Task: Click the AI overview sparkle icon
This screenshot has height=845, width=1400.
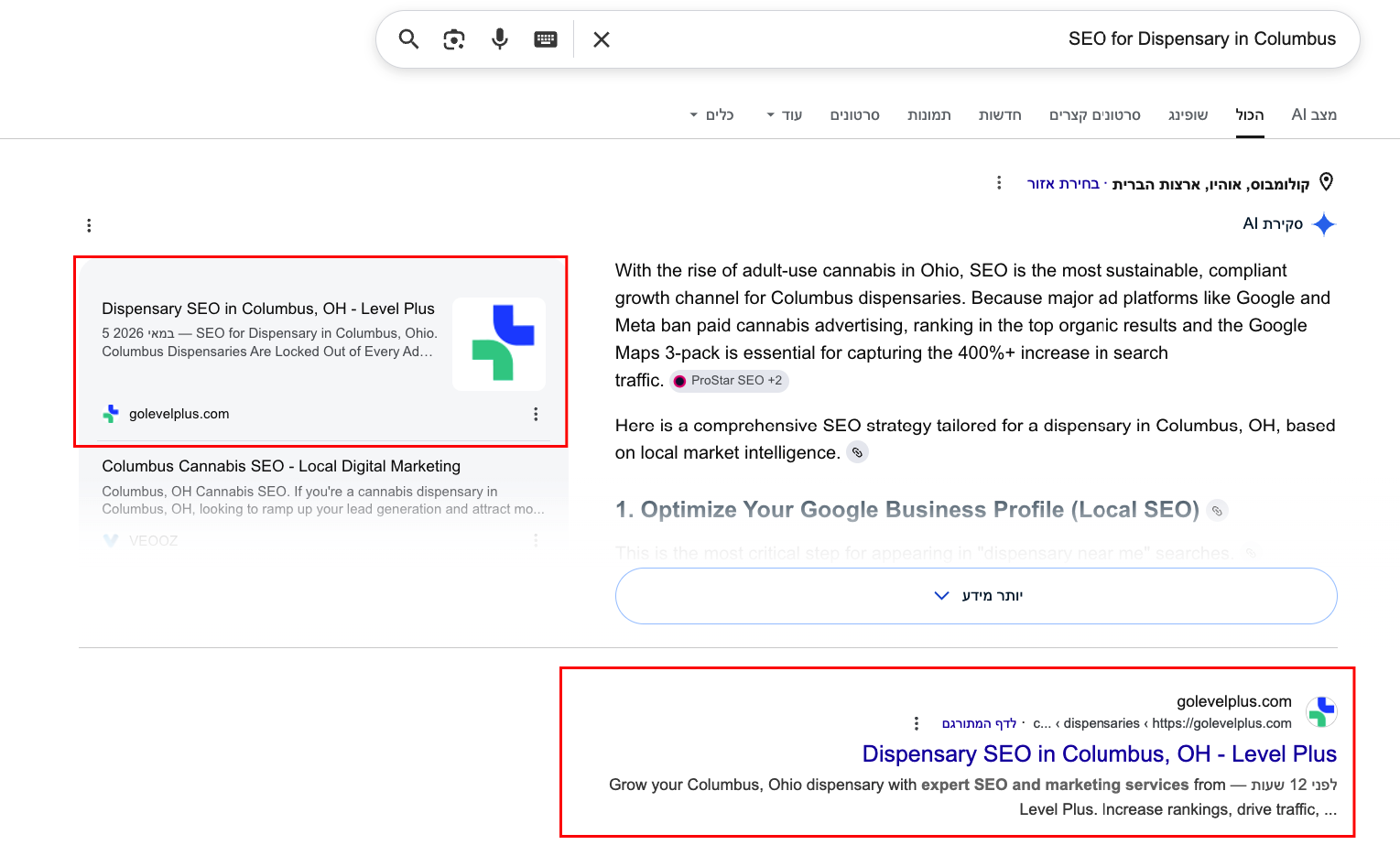Action: click(x=1324, y=224)
